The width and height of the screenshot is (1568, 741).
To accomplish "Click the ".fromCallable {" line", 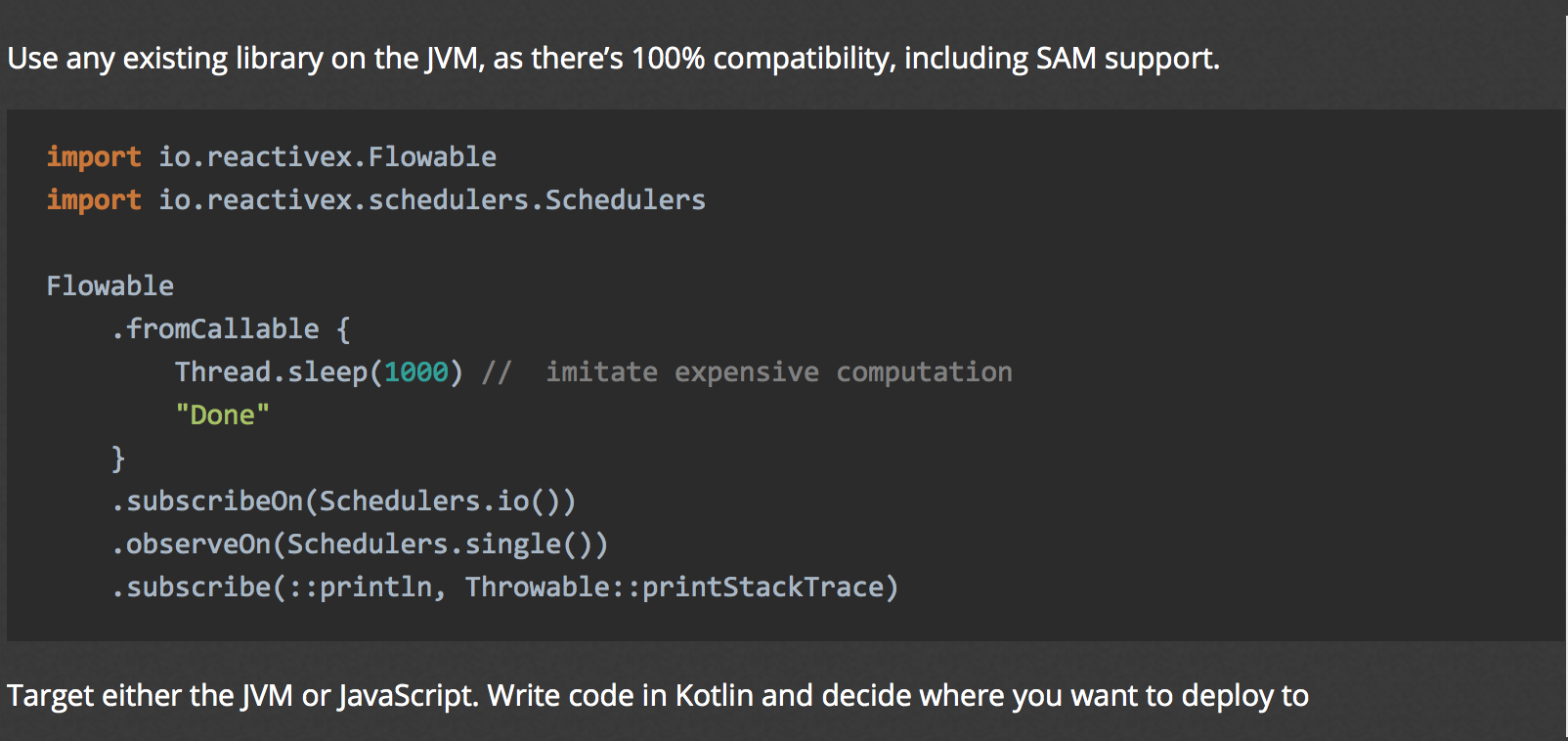I will (x=231, y=328).
